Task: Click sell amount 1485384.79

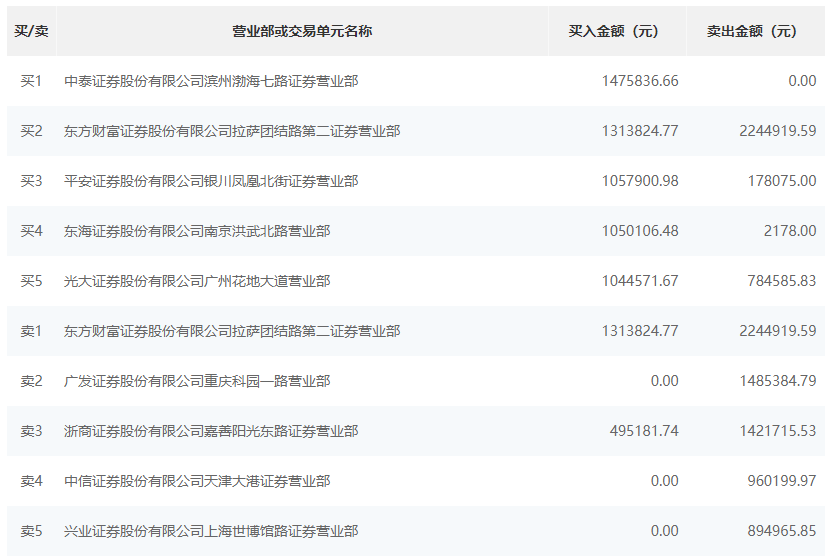Action: (778, 381)
